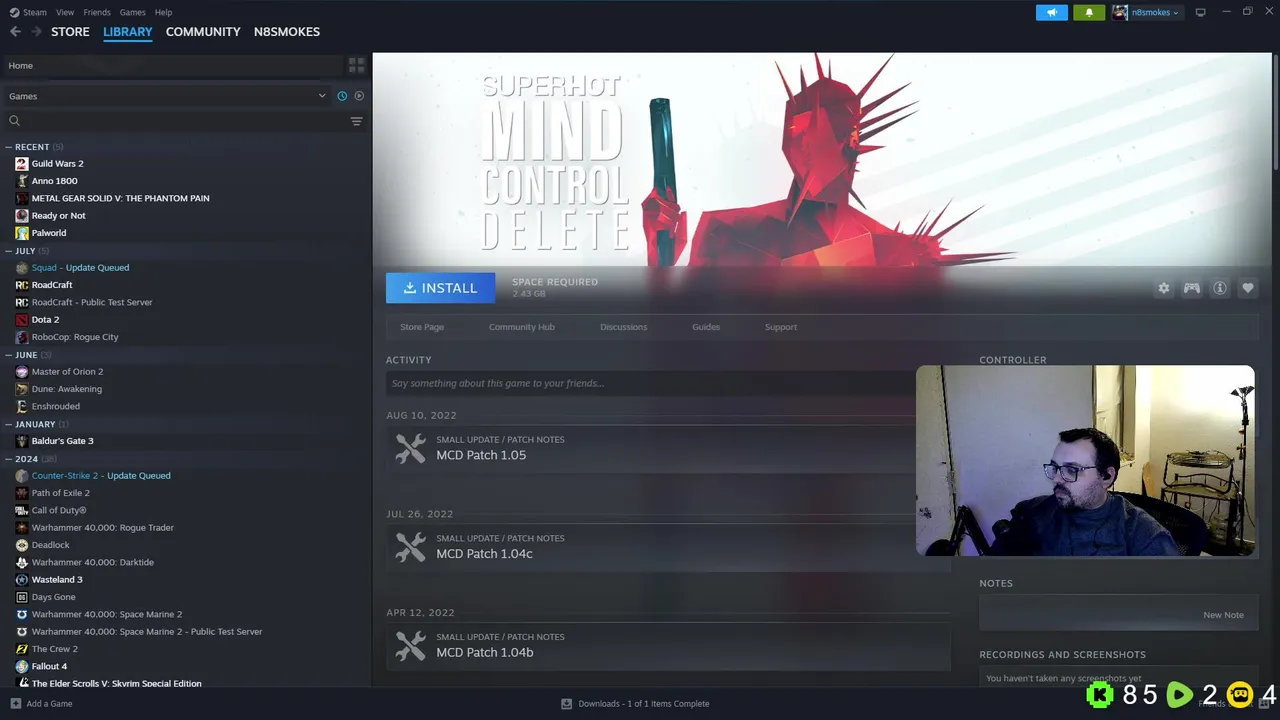Toggle ready-to-play filter icon
Image resolution: width=1280 pixels, height=720 pixels.
[x=359, y=96]
